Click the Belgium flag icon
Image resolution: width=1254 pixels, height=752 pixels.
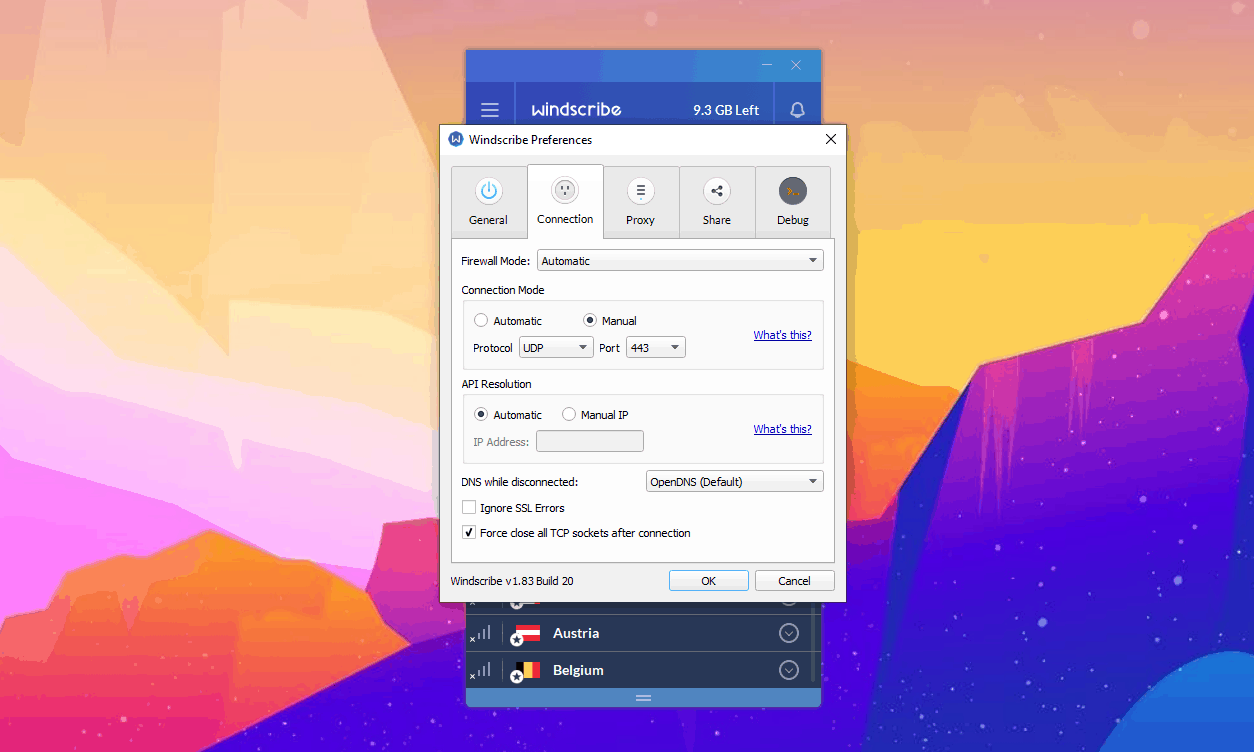tap(526, 671)
